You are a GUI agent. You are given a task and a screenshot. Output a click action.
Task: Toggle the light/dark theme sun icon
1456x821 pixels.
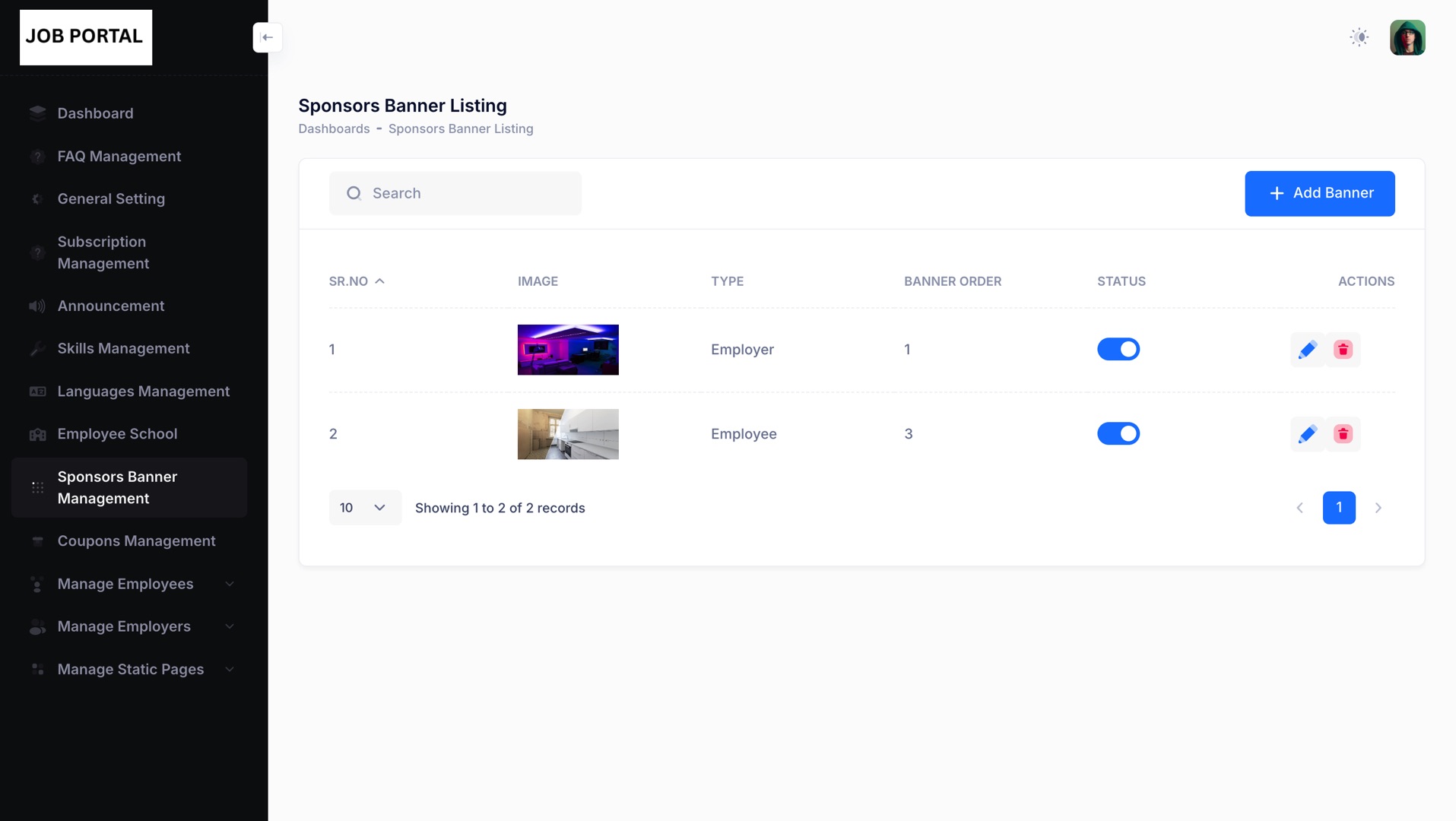click(1359, 37)
